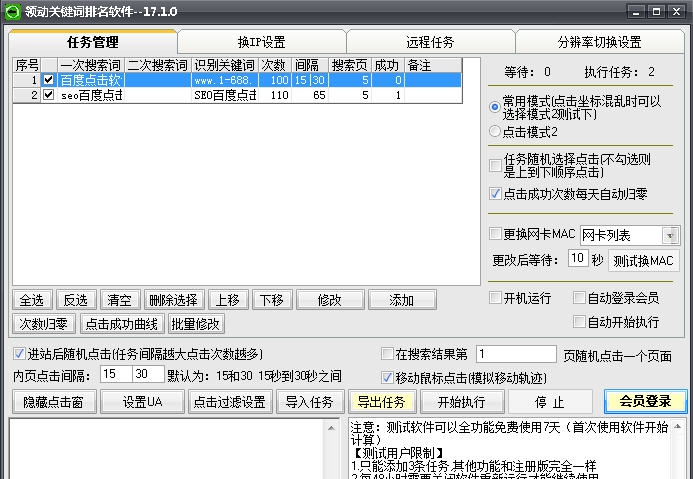Click the 停止 button

(550, 402)
